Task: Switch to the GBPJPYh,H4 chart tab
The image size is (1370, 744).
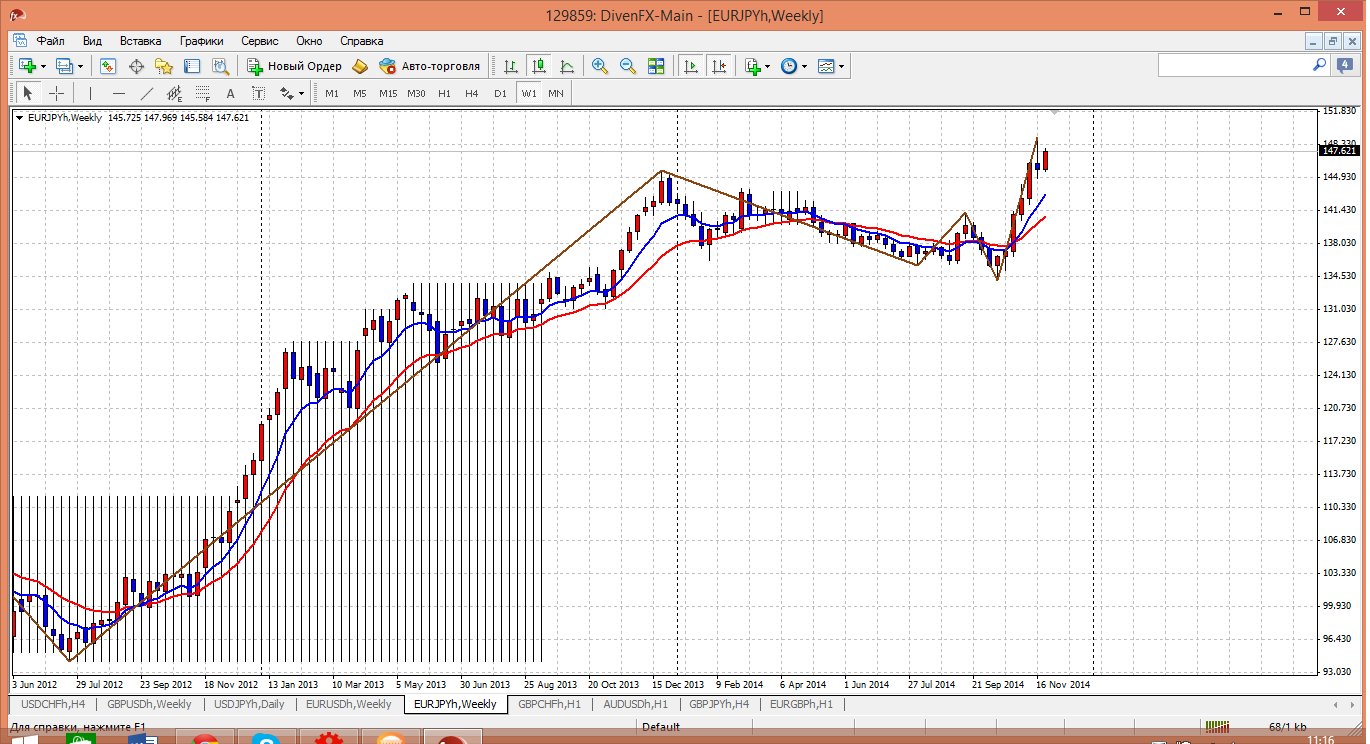Action: pyautogui.click(x=718, y=704)
